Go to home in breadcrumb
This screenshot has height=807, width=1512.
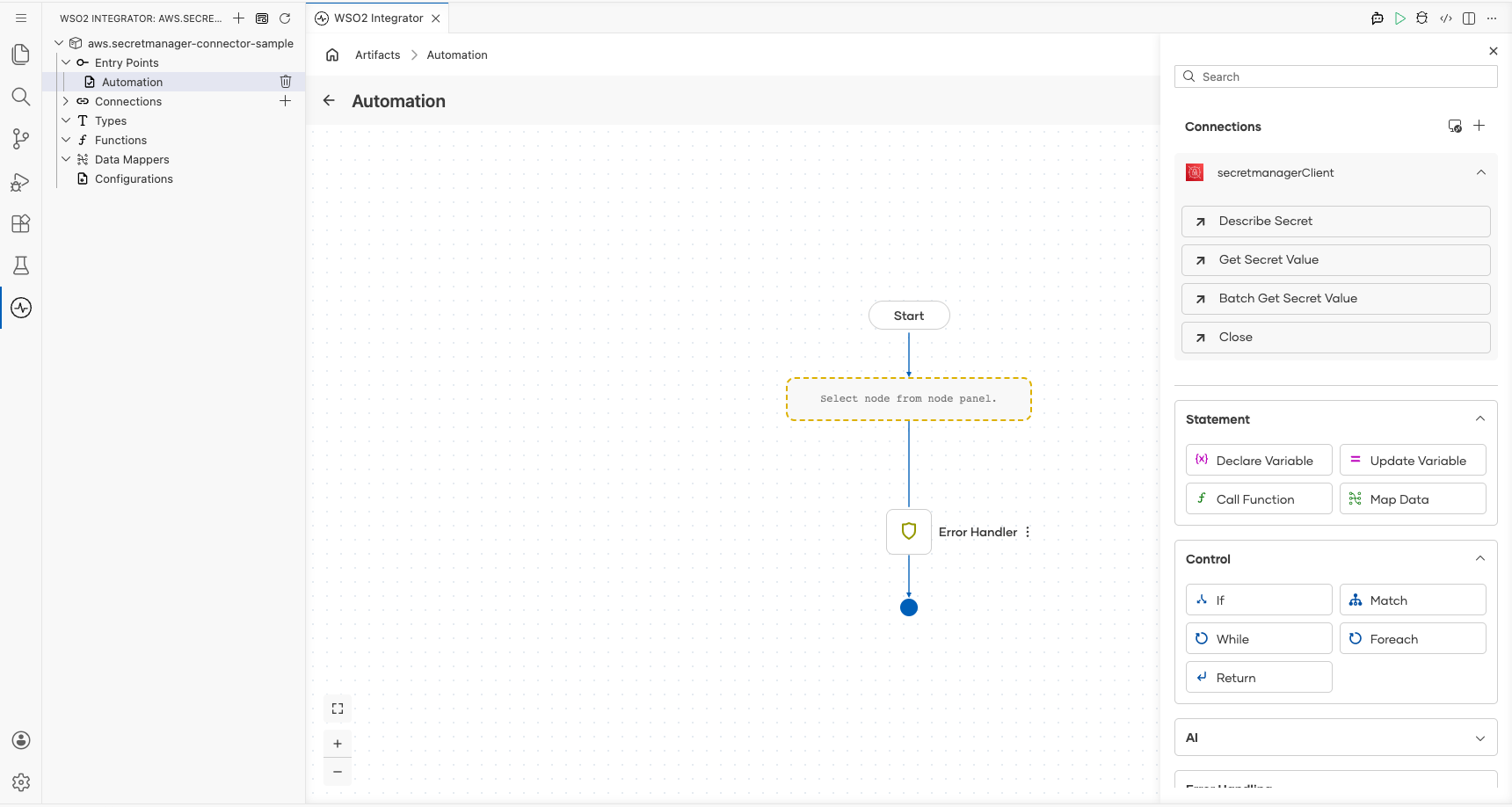pyautogui.click(x=332, y=55)
